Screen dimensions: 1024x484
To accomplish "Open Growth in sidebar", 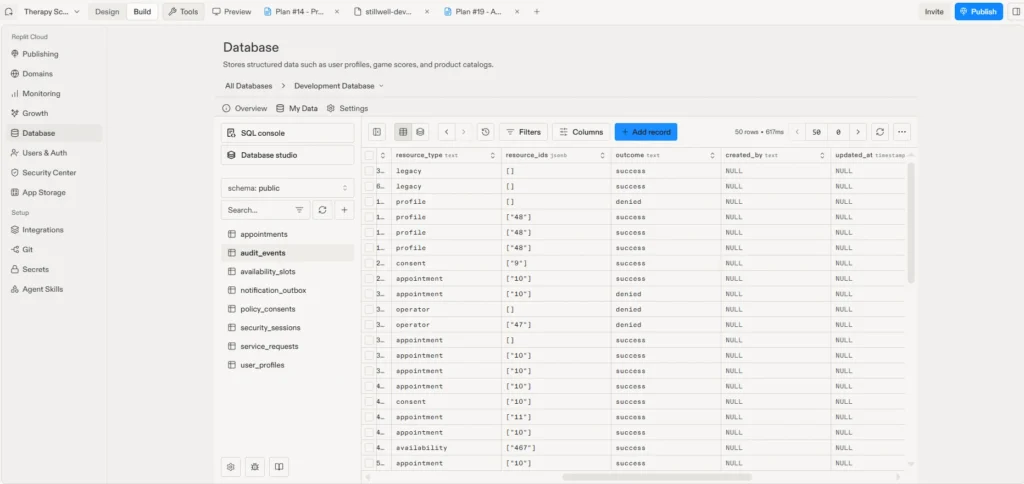I will tap(54, 113).
